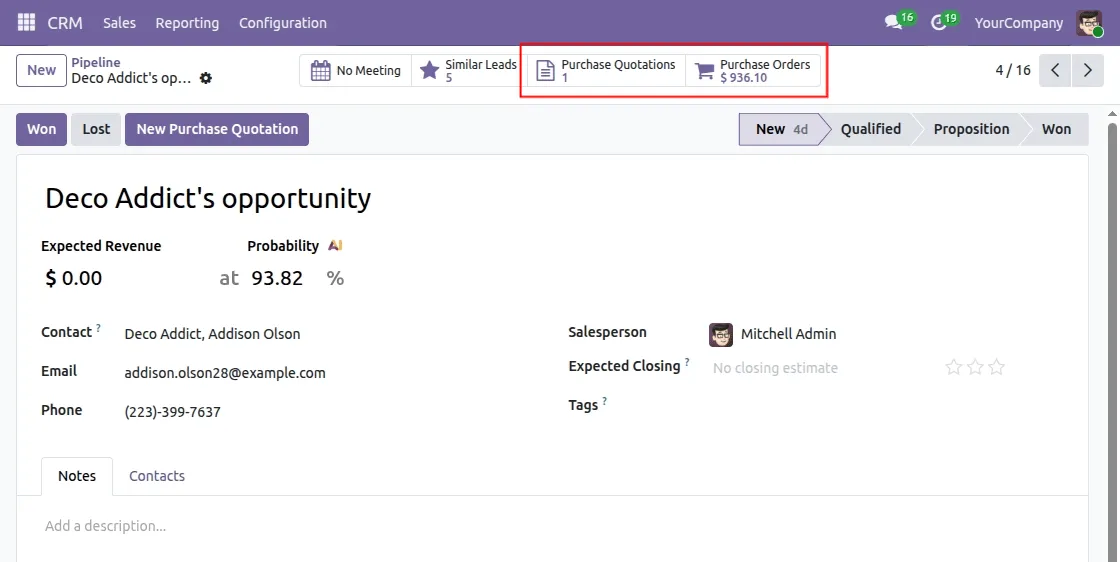1120x562 pixels.
Task: Expand the Reporting menu
Action: pyautogui.click(x=187, y=22)
